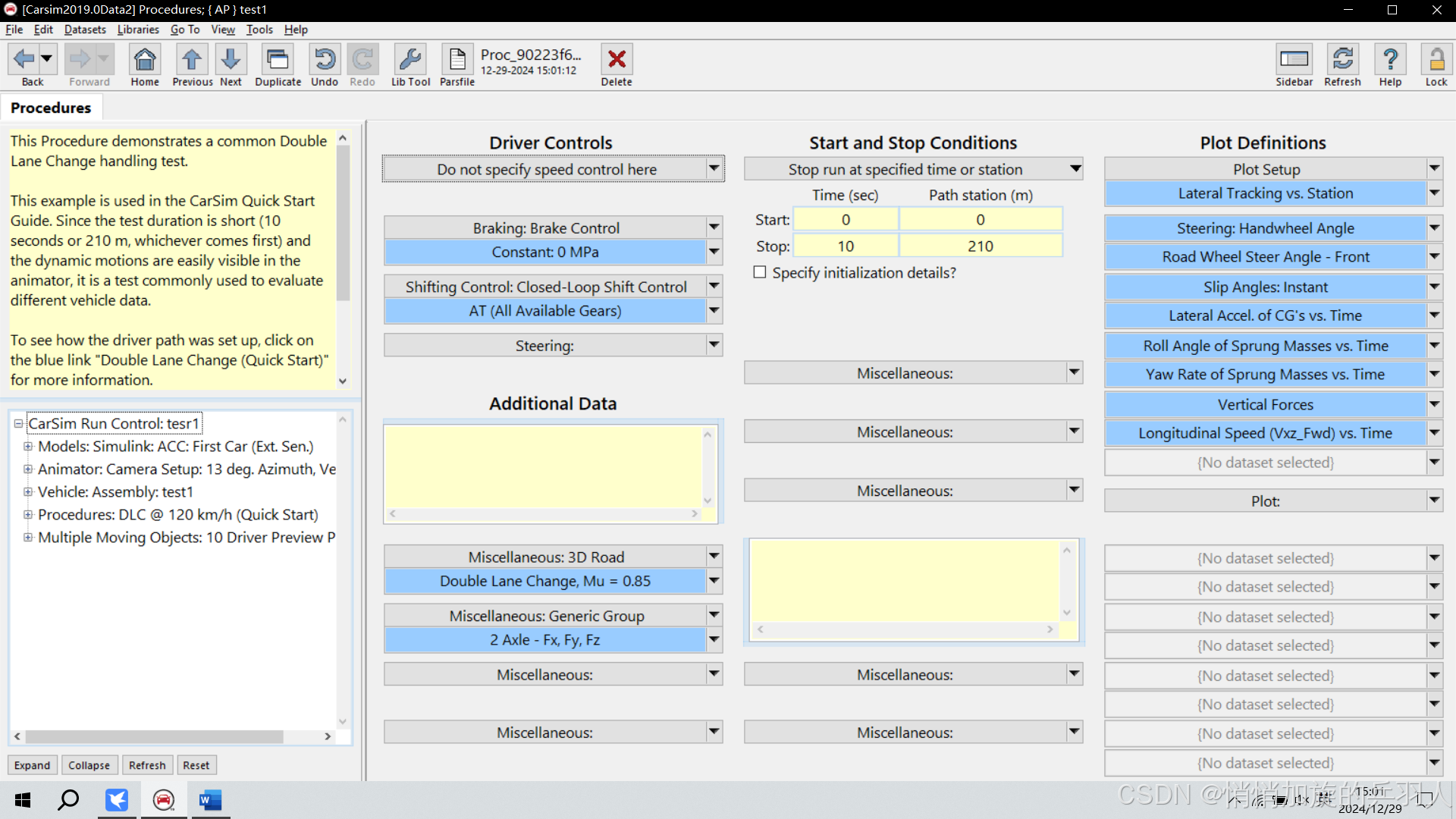This screenshot has height=819, width=1456.
Task: Click the Duplicate dataset icon
Action: click(x=278, y=60)
